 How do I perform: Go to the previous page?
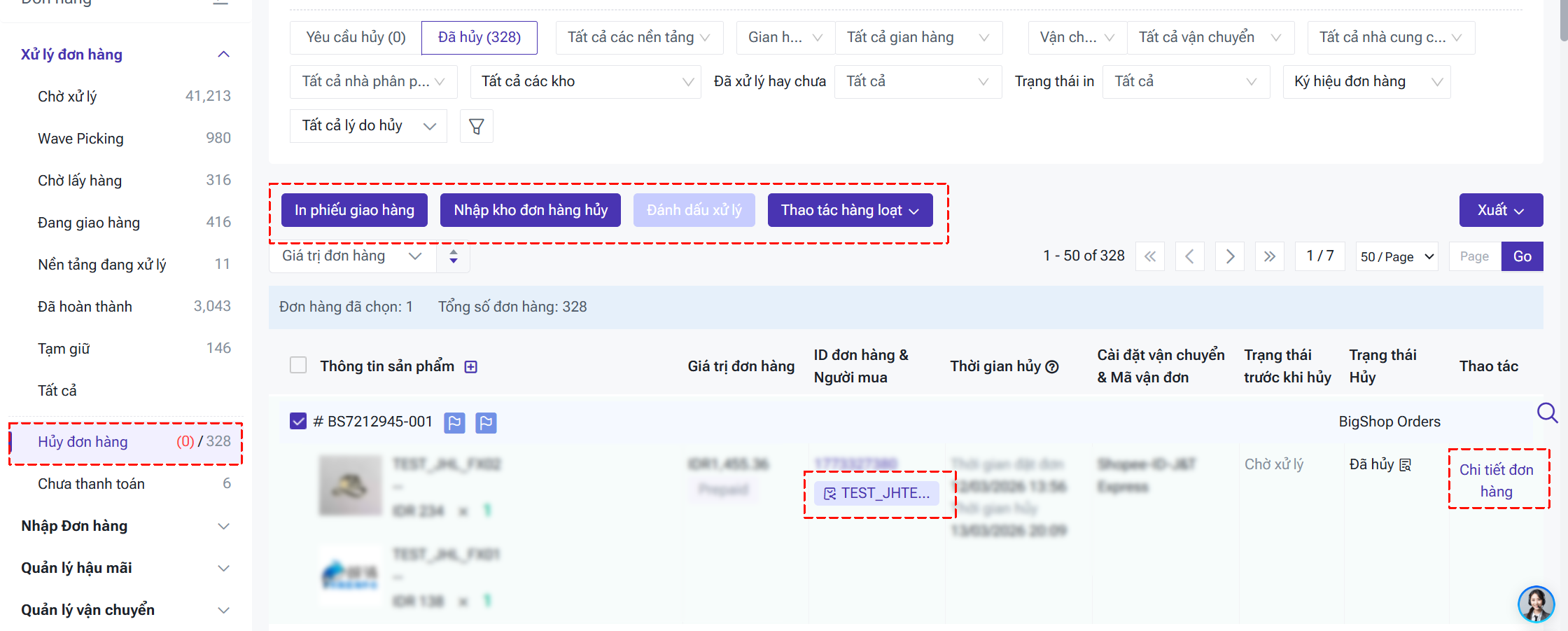1190,256
